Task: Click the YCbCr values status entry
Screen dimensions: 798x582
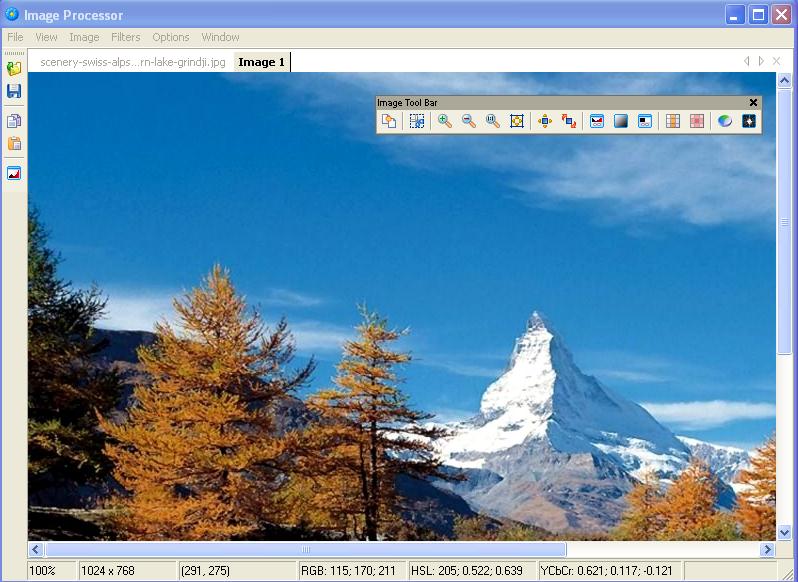Action: coord(610,571)
